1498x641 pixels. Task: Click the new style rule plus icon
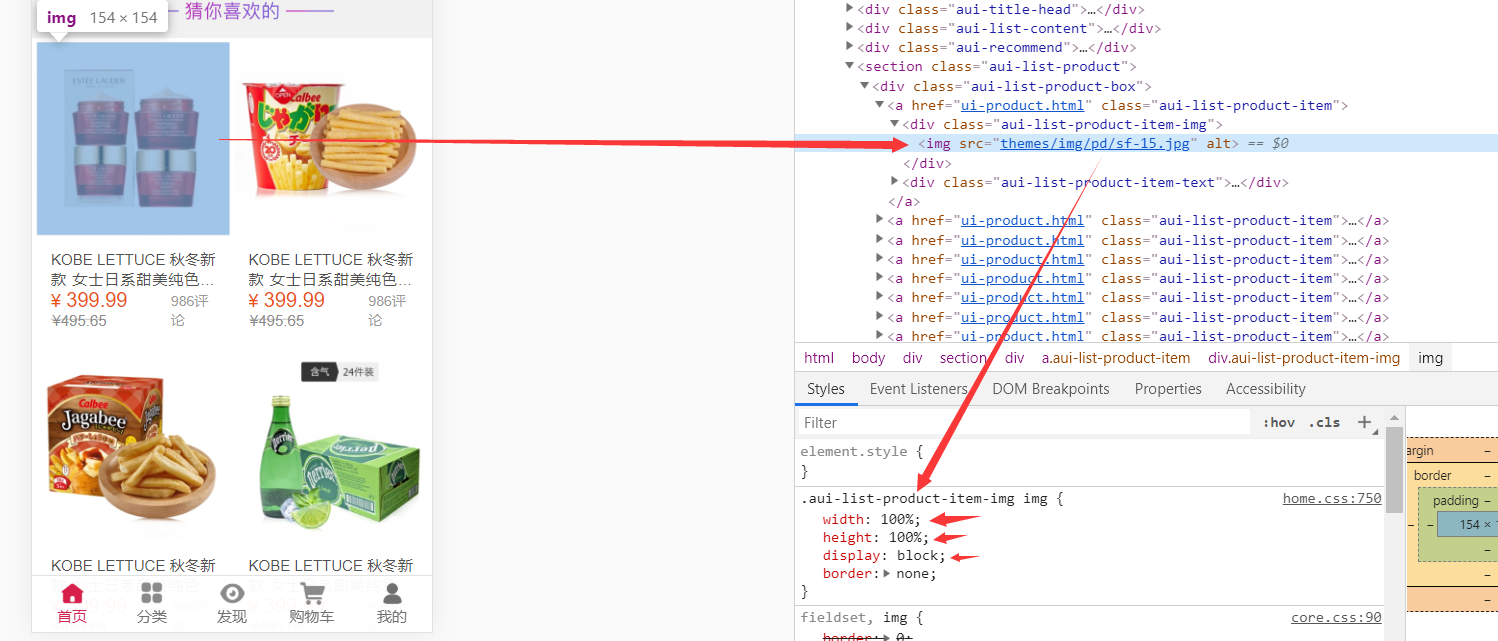(1364, 422)
